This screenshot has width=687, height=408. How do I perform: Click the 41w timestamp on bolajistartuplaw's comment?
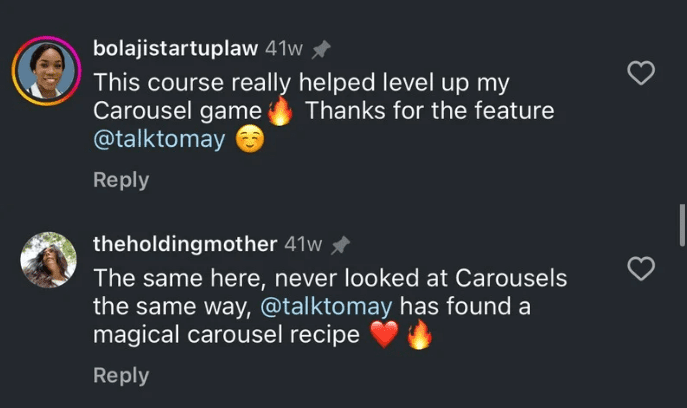pos(284,49)
